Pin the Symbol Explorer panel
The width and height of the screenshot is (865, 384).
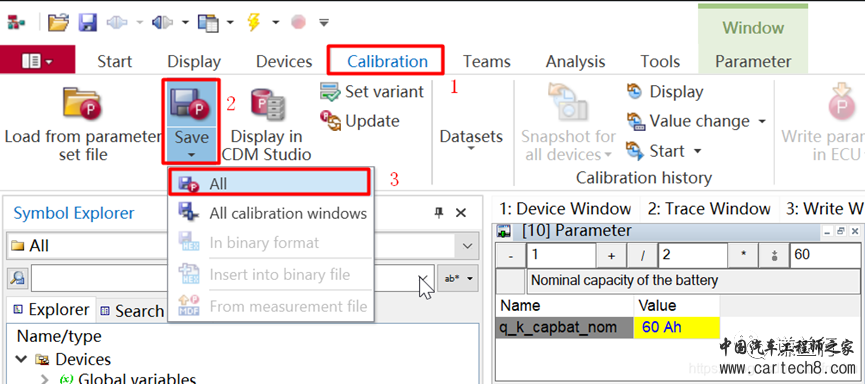point(439,212)
